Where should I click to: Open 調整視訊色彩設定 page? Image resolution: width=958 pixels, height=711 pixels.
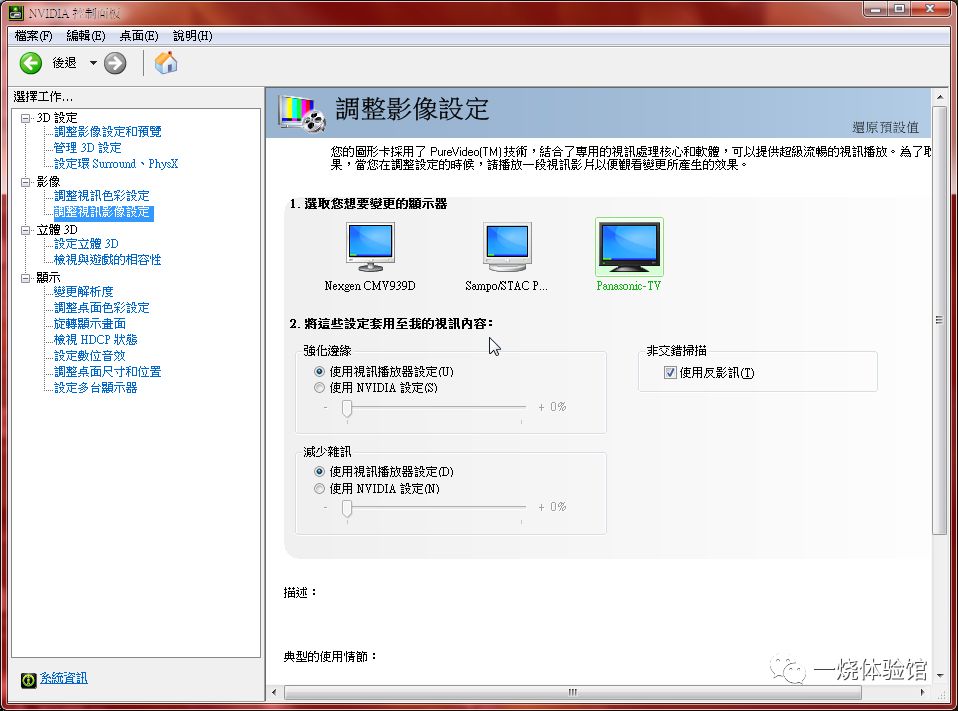pos(101,196)
